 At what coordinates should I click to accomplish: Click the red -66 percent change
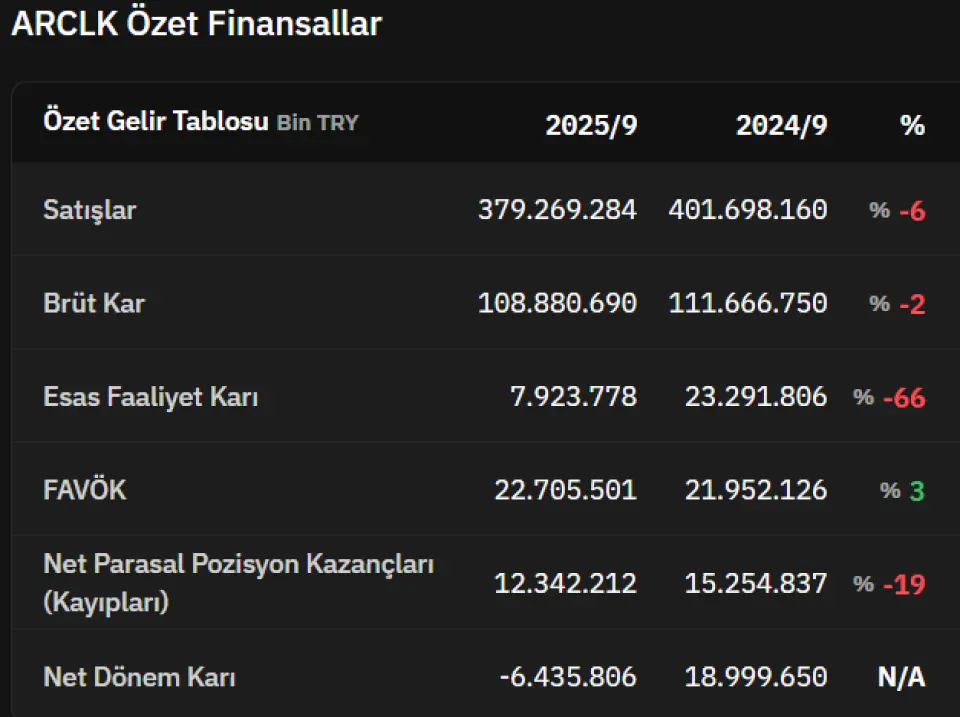(904, 398)
